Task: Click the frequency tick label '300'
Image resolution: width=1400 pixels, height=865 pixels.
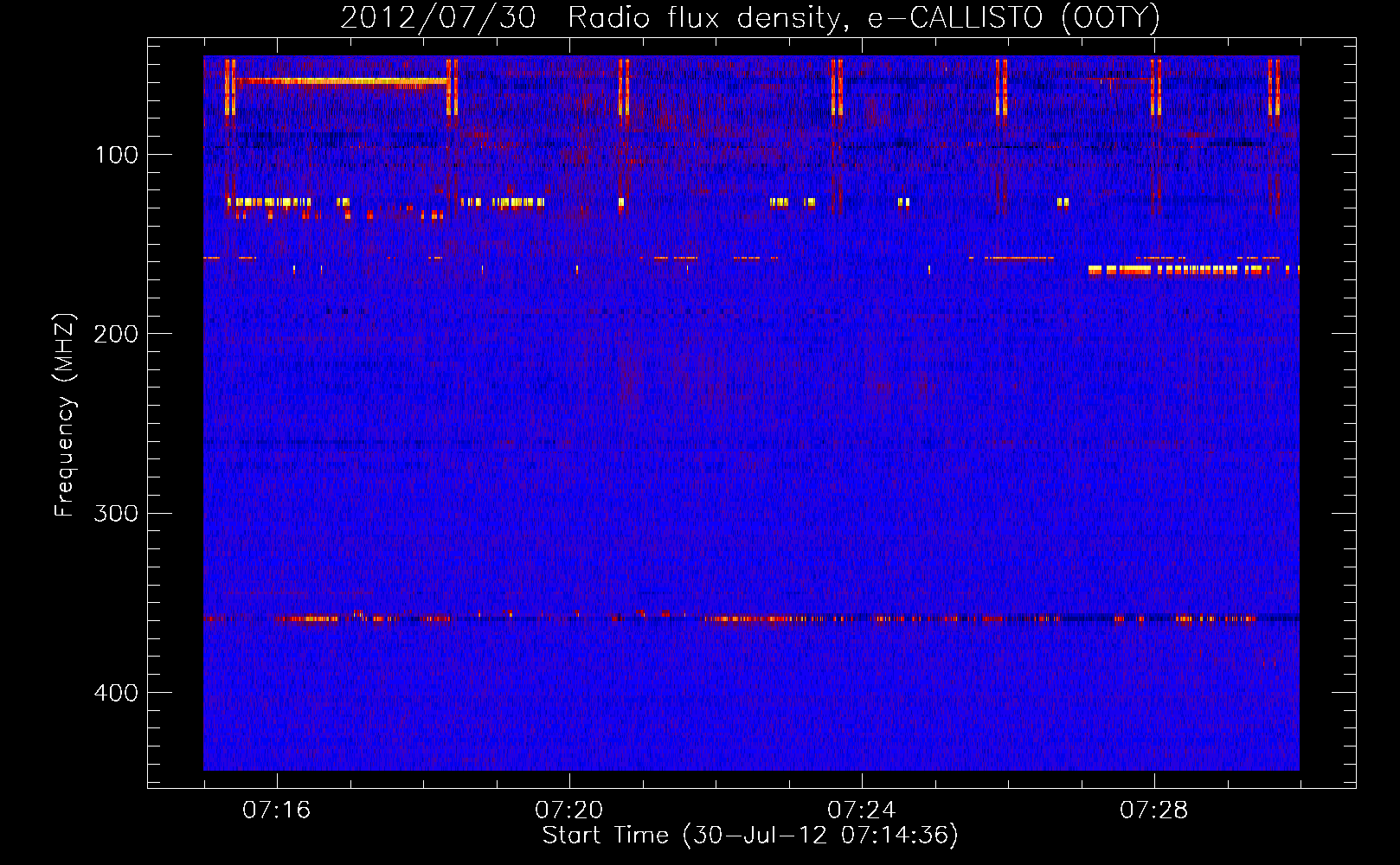Action: point(116,513)
